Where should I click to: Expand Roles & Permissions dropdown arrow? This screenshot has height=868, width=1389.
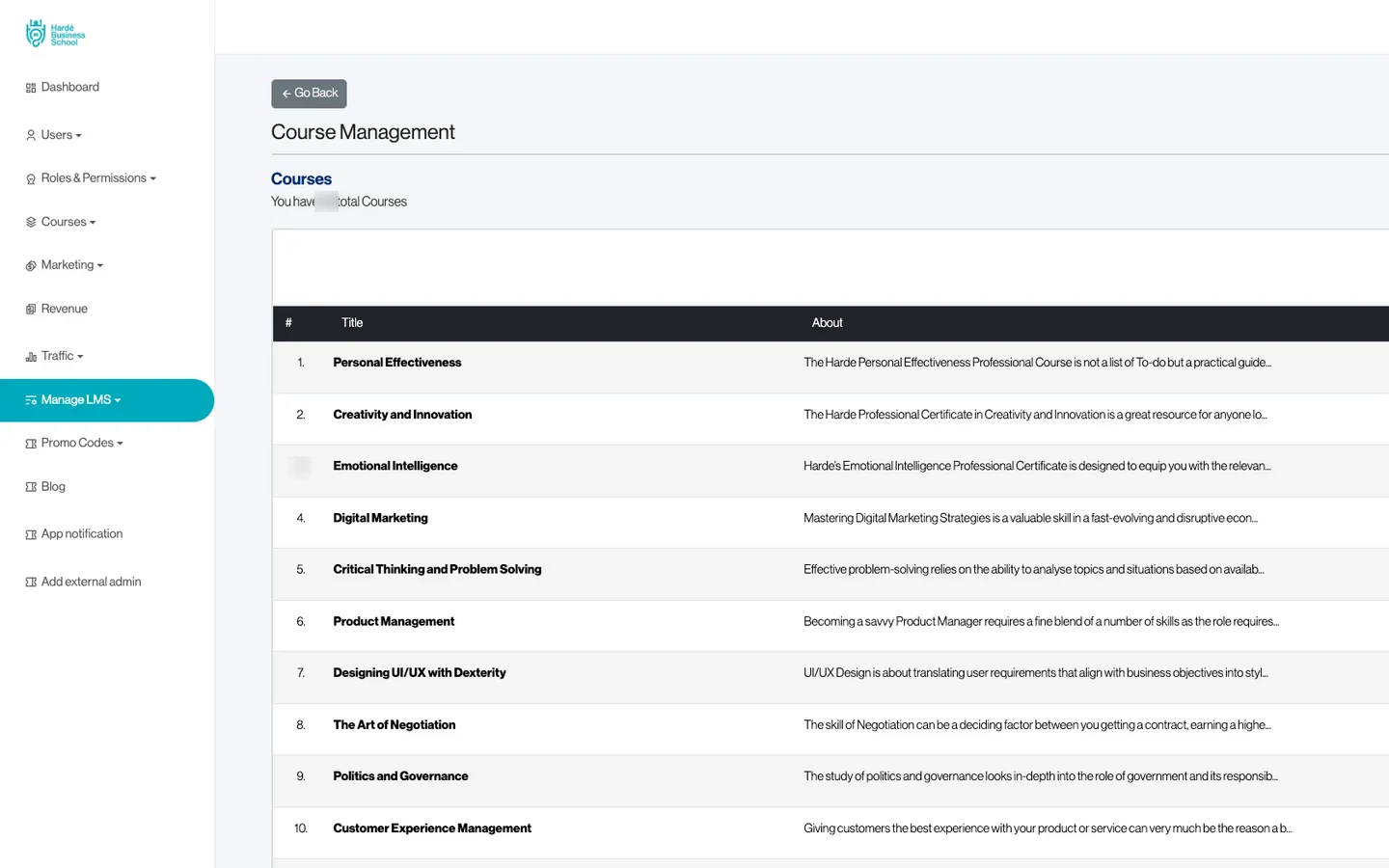153,178
